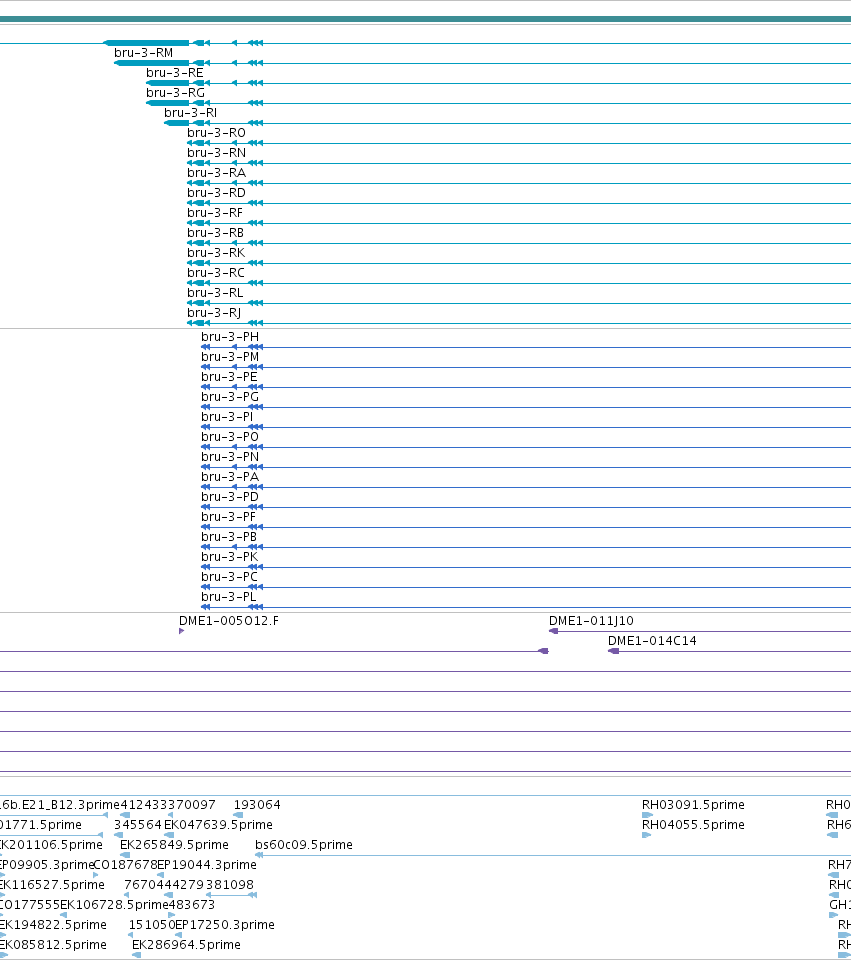Select the arrow glyph below RH04055.5prime
This screenshot has height=960, width=851.
click(x=647, y=835)
